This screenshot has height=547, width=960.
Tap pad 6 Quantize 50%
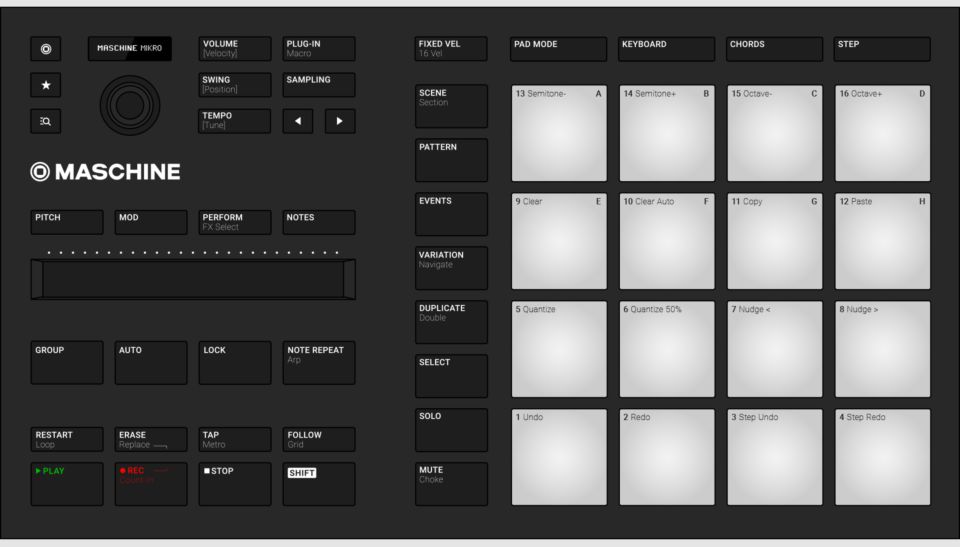pyautogui.click(x=667, y=350)
